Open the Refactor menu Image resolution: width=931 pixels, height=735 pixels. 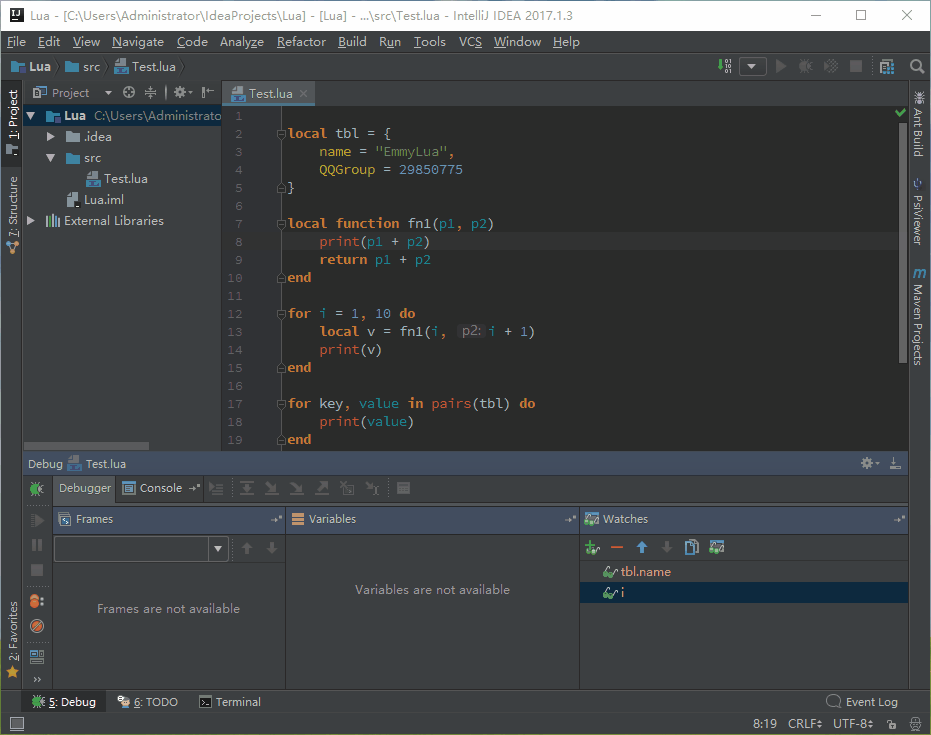coord(301,42)
